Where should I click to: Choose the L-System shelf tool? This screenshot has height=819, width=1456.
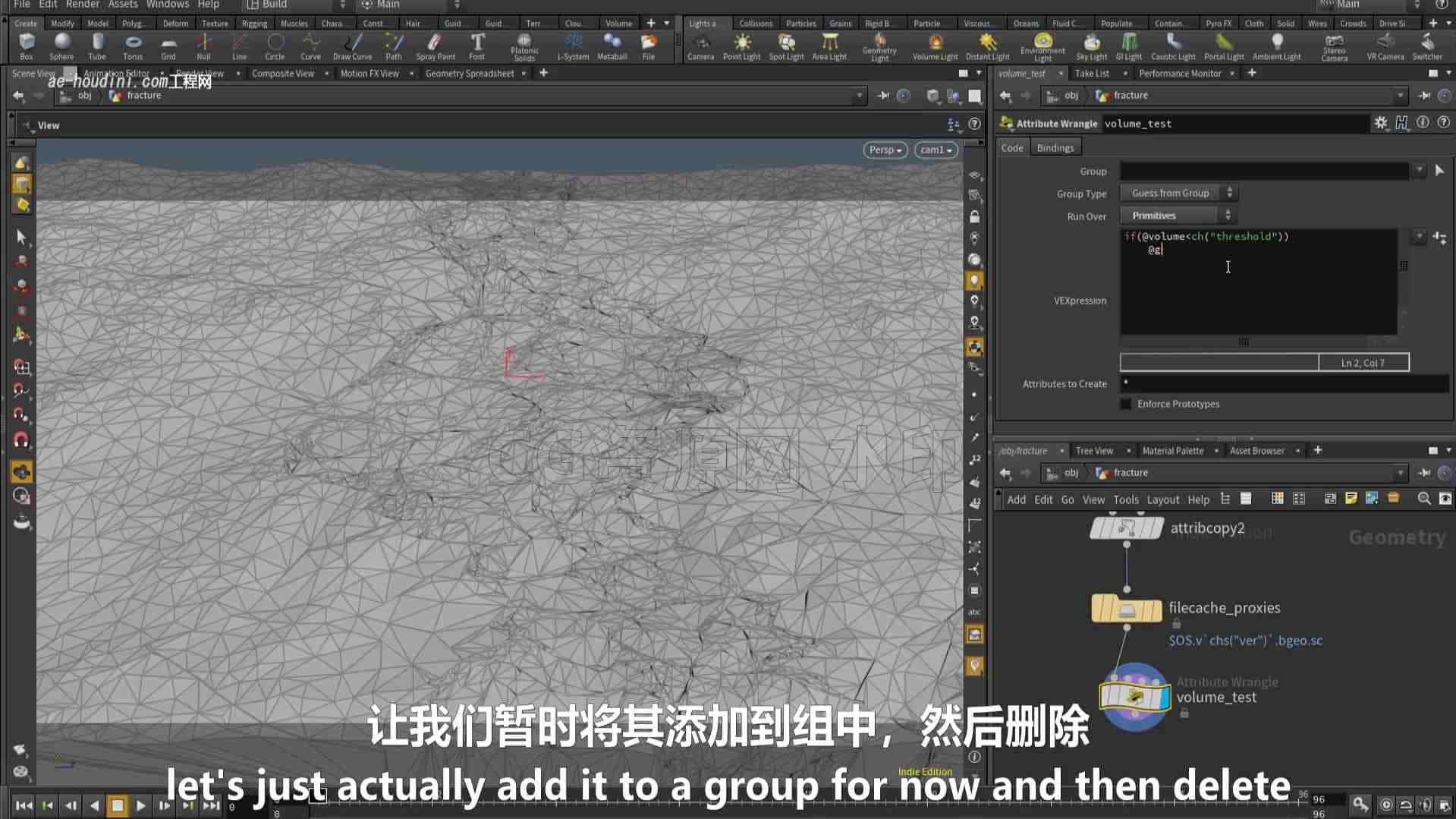[573, 46]
